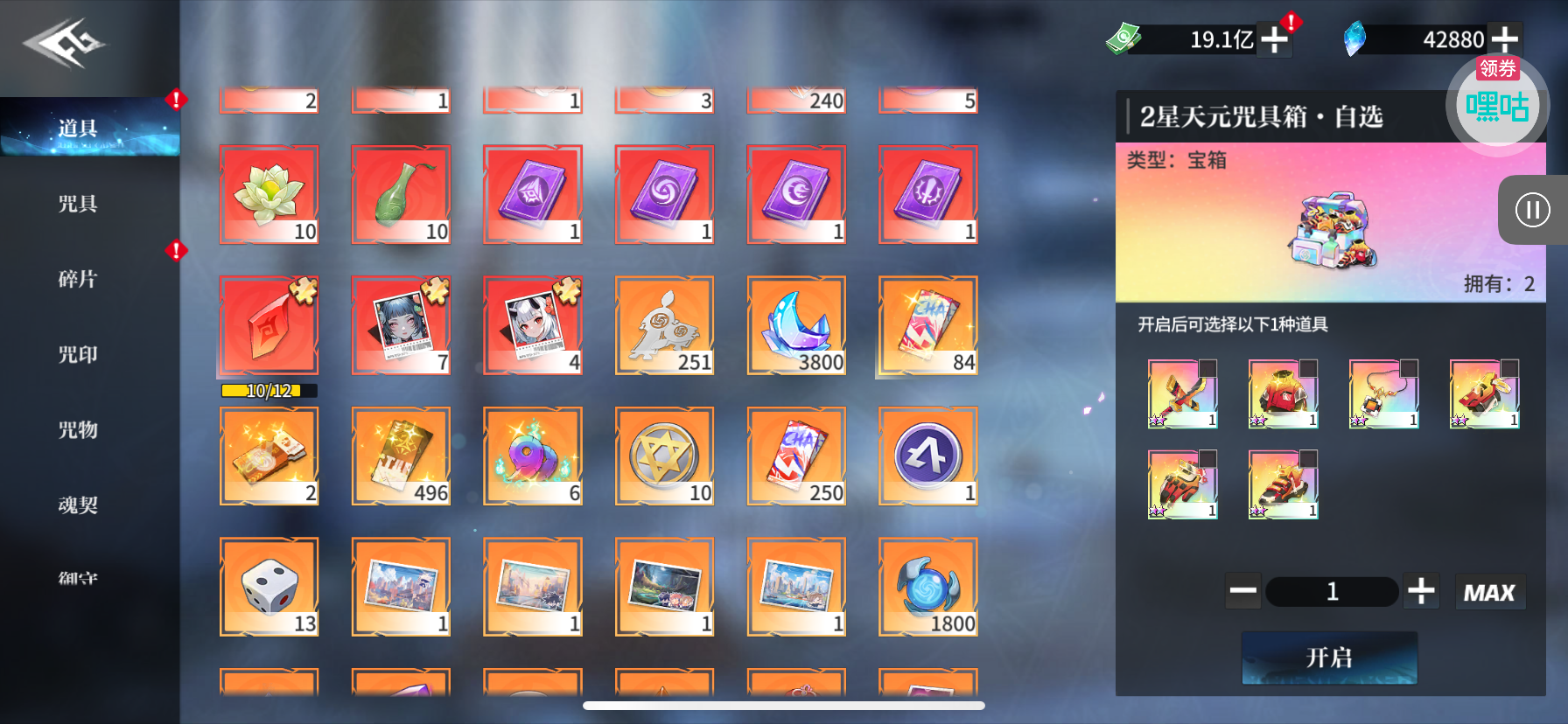
Task: Tap the back arrow logo in top-left
Action: coord(64,44)
